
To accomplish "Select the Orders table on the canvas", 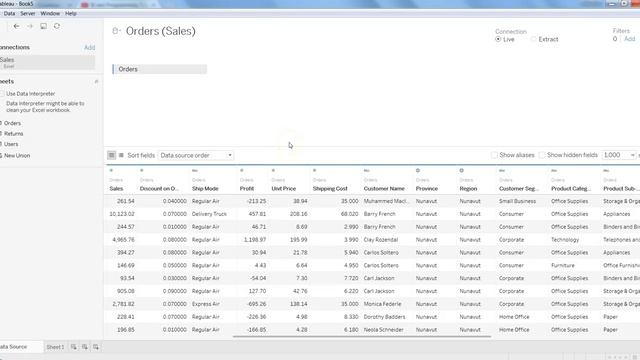I will [x=160, y=69].
